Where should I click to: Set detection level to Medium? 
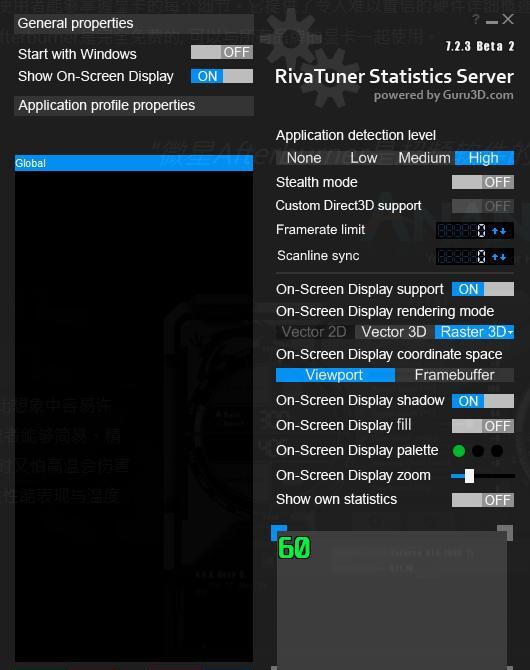(x=424, y=158)
